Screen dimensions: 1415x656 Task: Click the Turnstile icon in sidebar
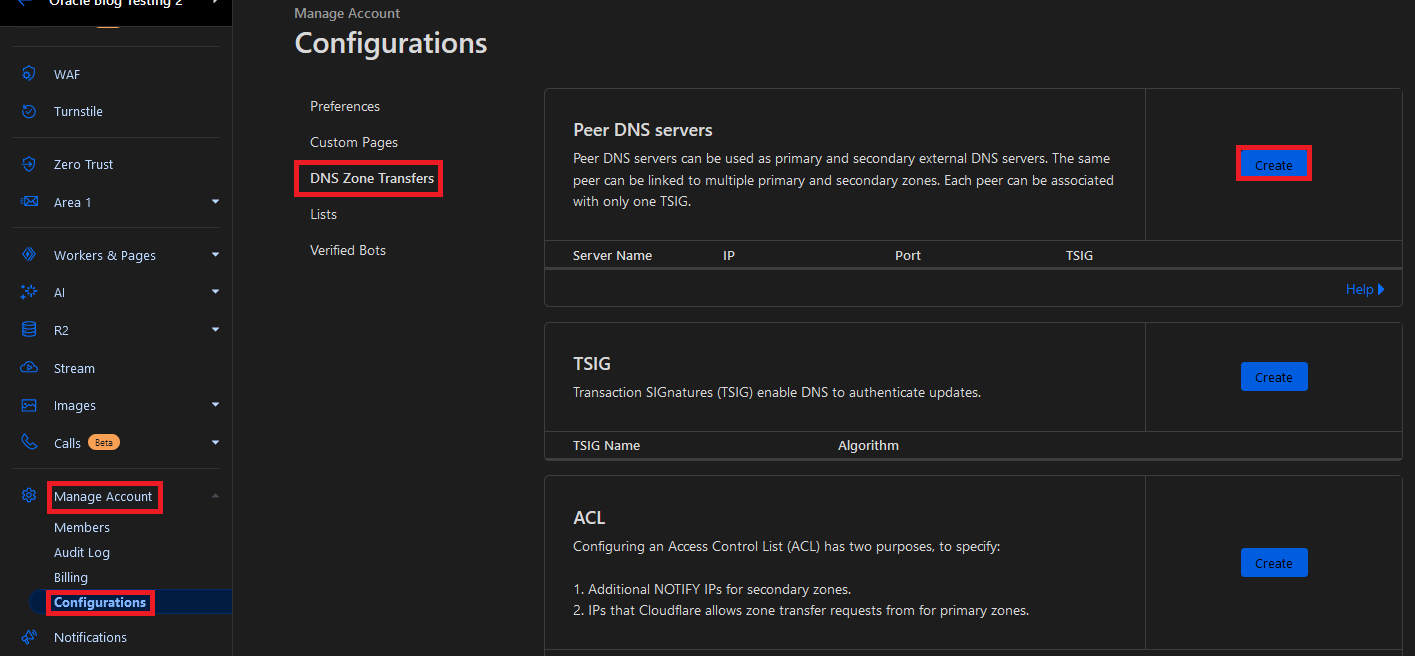(29, 111)
